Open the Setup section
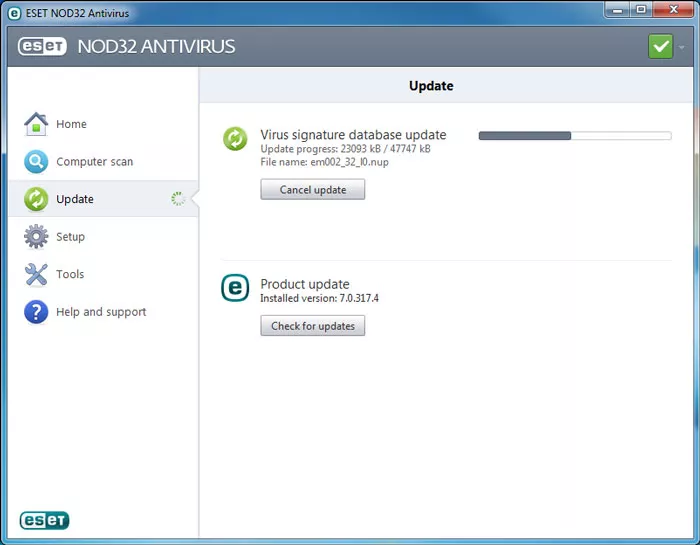This screenshot has height=545, width=700. (104, 236)
